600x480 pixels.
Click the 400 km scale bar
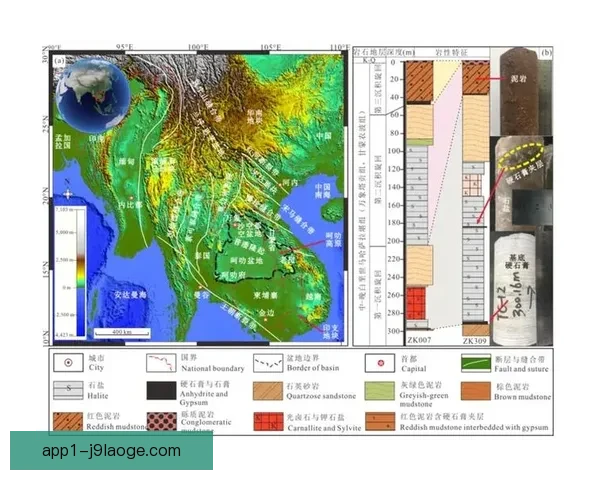click(122, 333)
